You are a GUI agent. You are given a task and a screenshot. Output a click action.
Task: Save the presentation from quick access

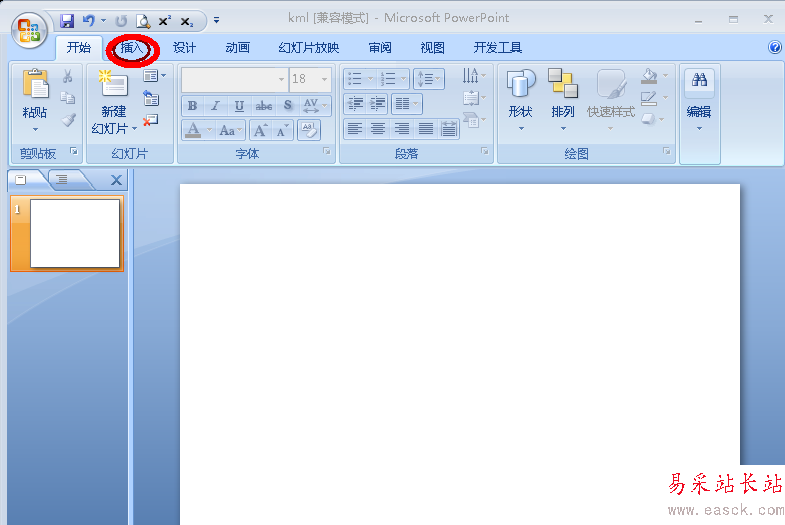(x=67, y=21)
